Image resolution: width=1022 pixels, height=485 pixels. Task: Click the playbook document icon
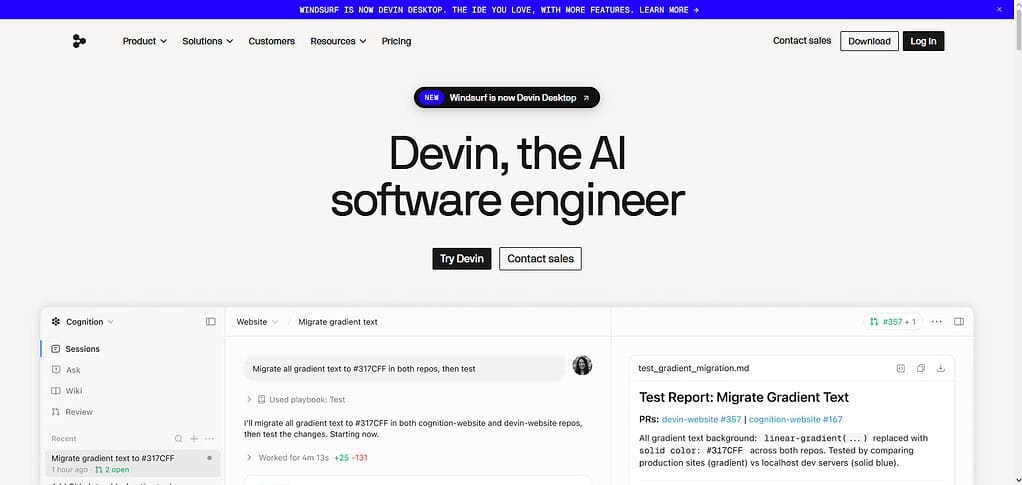[x=261, y=400]
